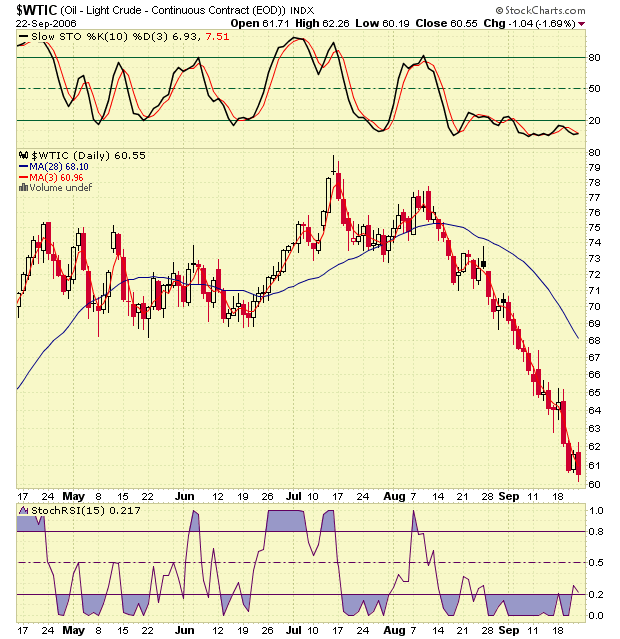Click the Sep label on the price chart's date axis
The width and height of the screenshot is (620, 639).
pyautogui.click(x=509, y=497)
